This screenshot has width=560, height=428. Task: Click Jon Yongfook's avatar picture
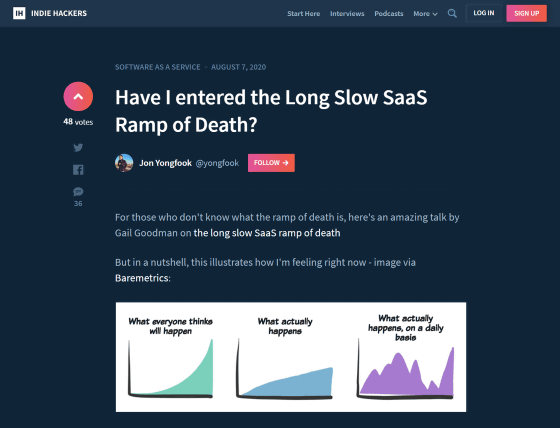124,163
